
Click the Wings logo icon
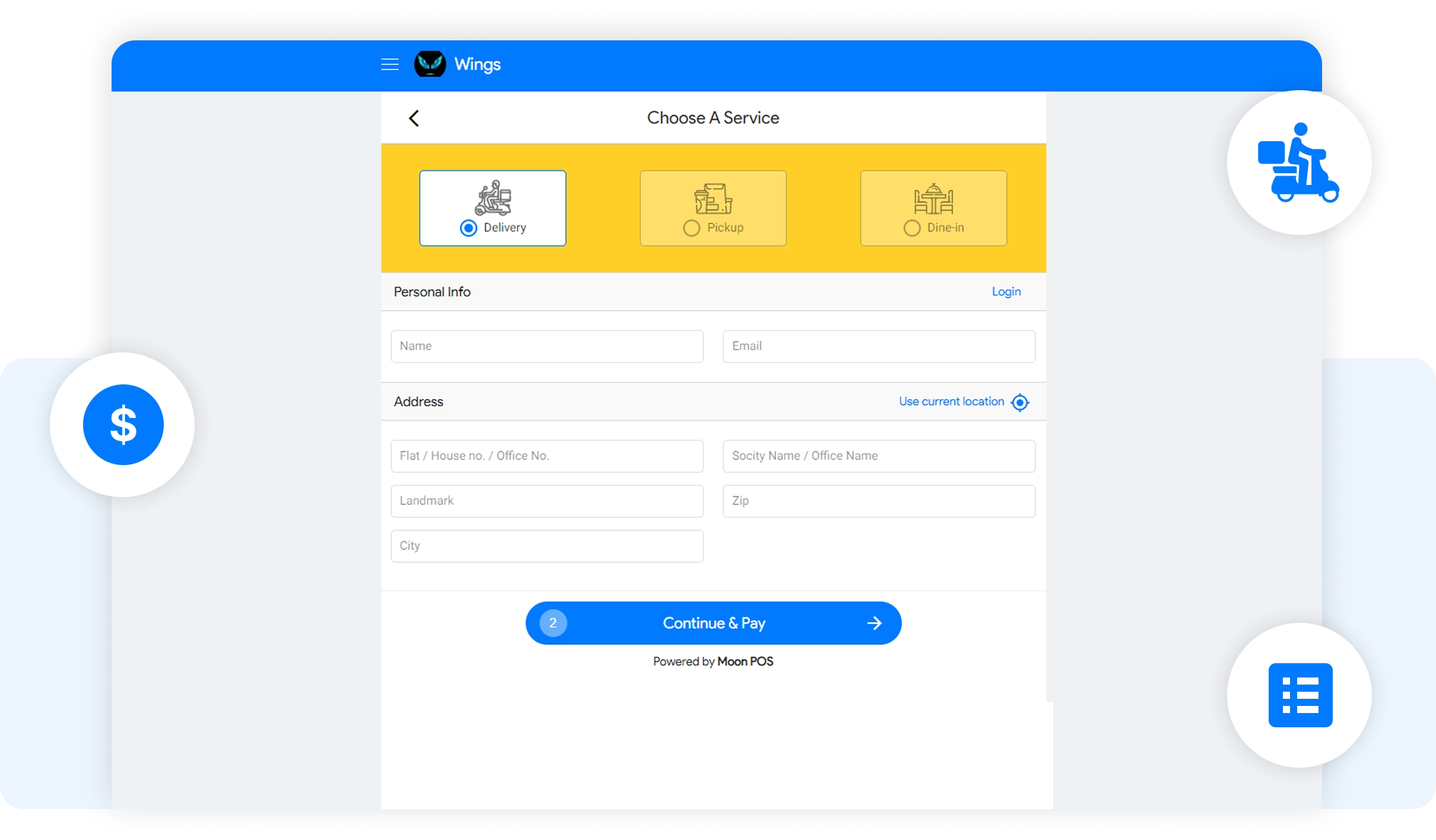tap(430, 64)
